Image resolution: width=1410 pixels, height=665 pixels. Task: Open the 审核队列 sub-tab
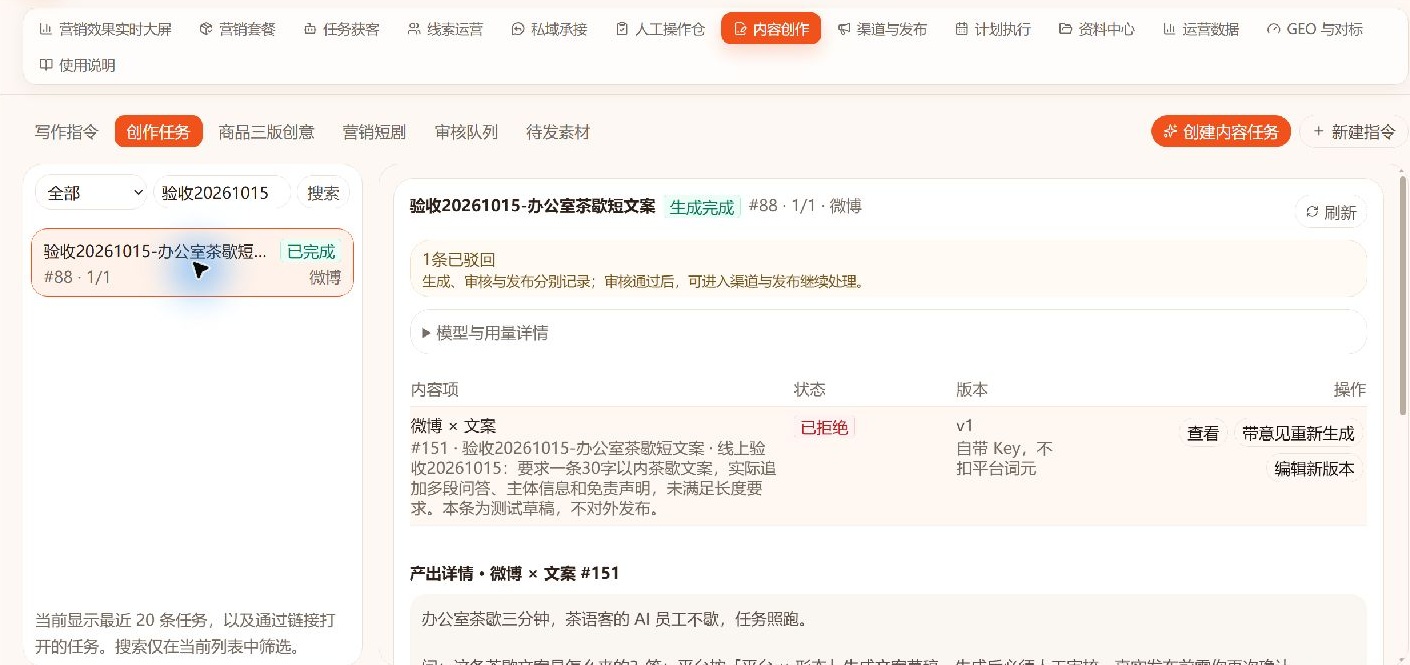(466, 131)
